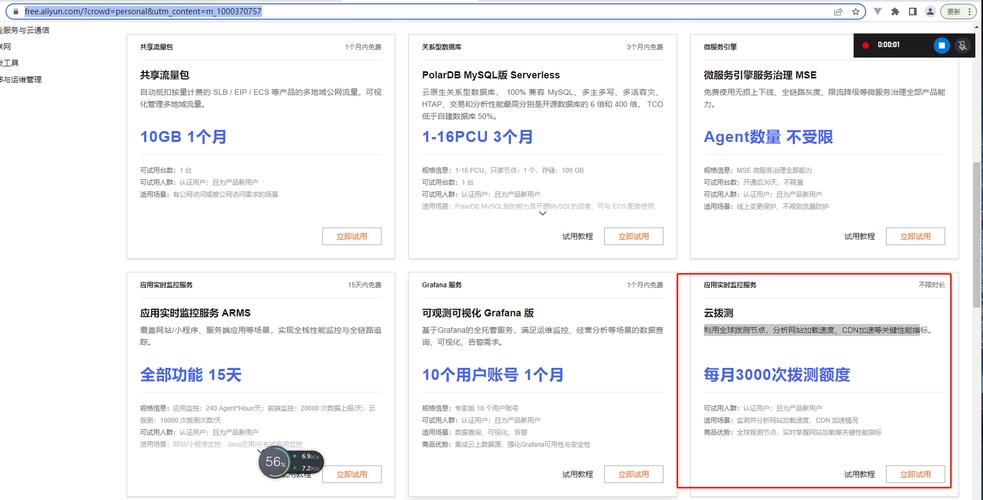Click the 1-16PCU 3个月 headline
This screenshot has width=983, height=500.
(478, 137)
